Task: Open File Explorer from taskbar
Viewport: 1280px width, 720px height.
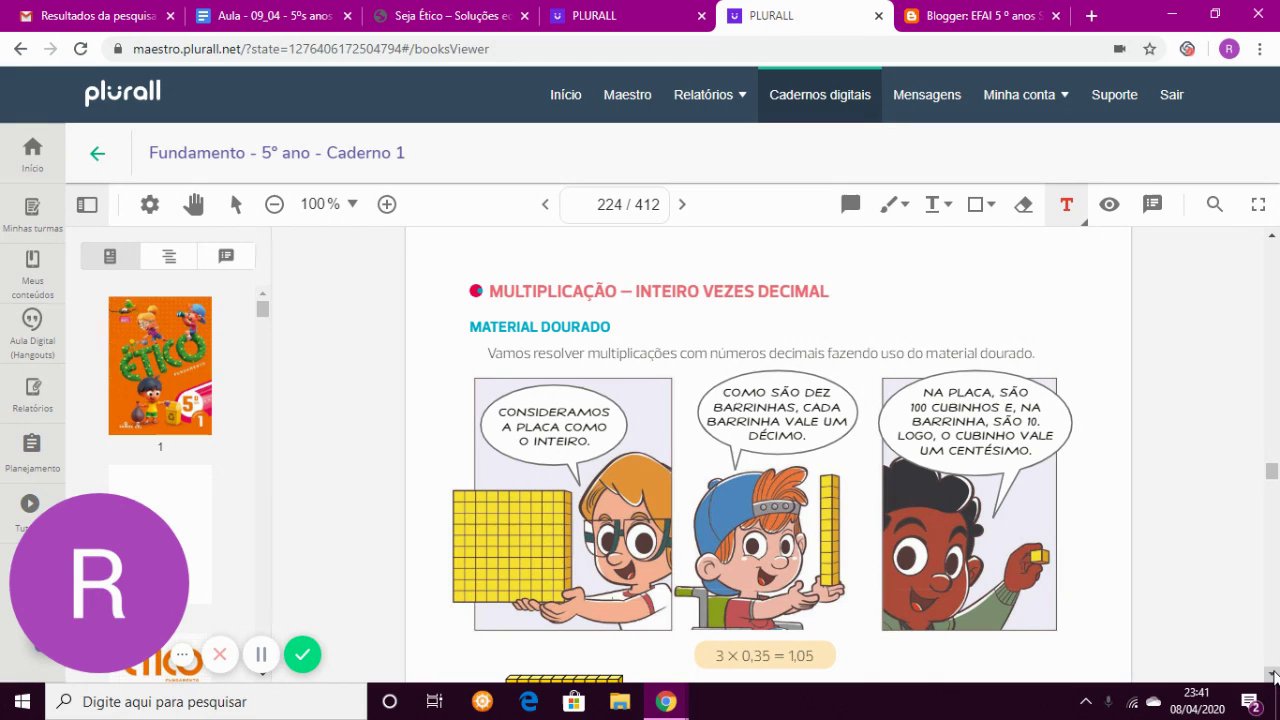Action: pos(619,701)
